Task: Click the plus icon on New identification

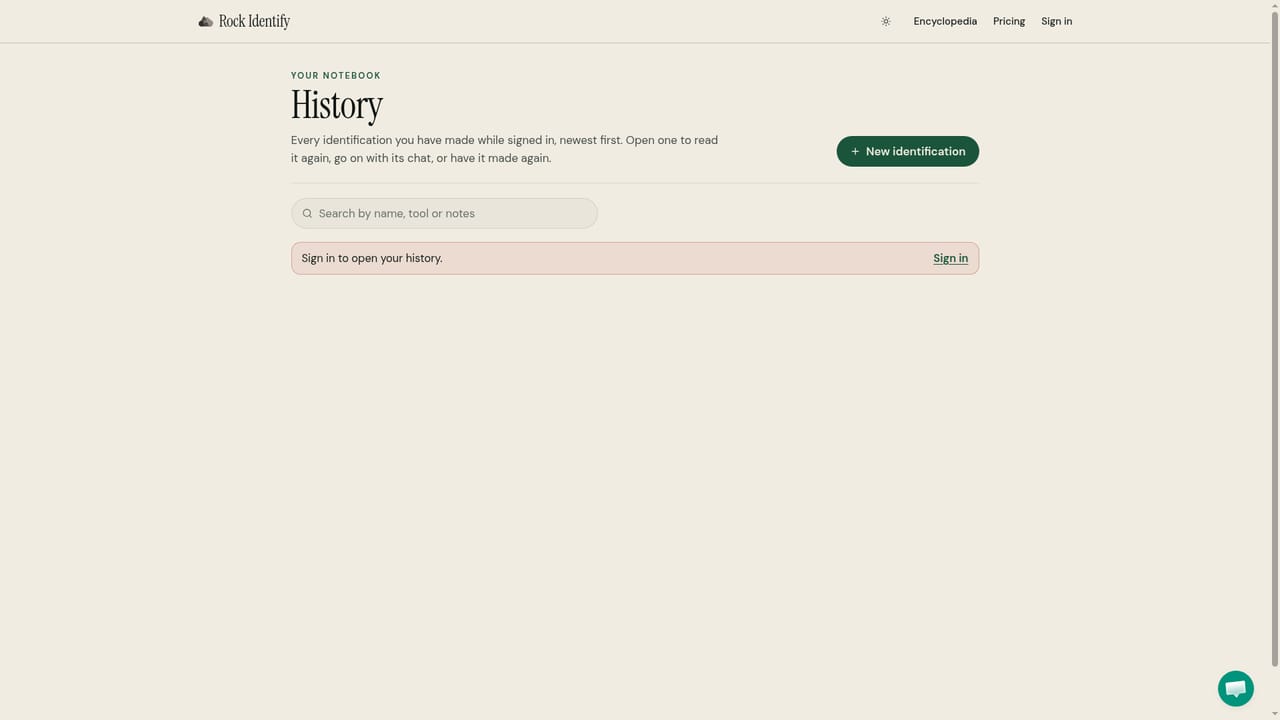Action: (855, 151)
